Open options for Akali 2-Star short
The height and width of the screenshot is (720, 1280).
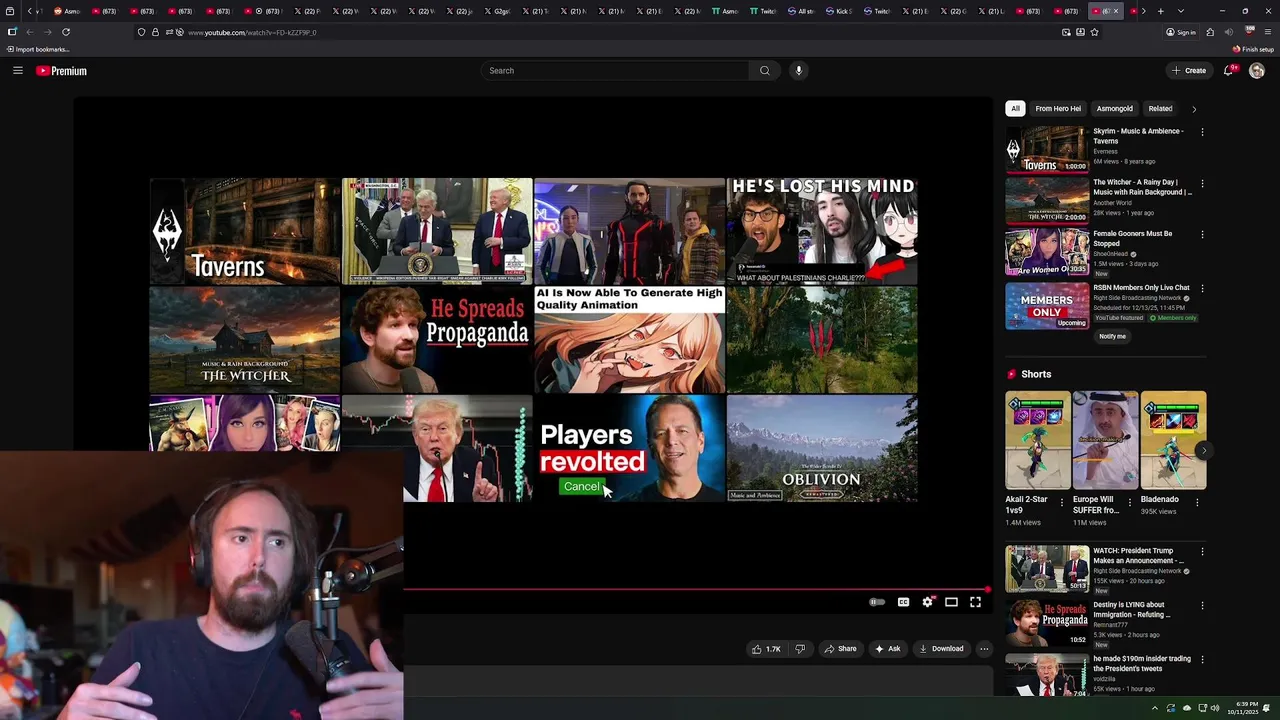tap(1061, 503)
